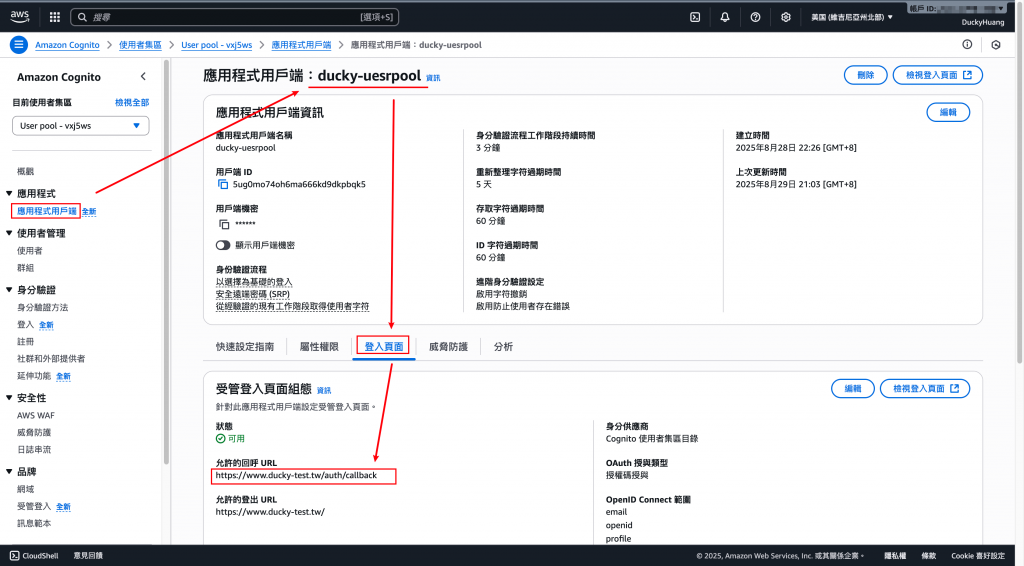Viewport: 1024px width, 566px height.
Task: Switch to the 快速設定指南 tab
Action: 245,347
